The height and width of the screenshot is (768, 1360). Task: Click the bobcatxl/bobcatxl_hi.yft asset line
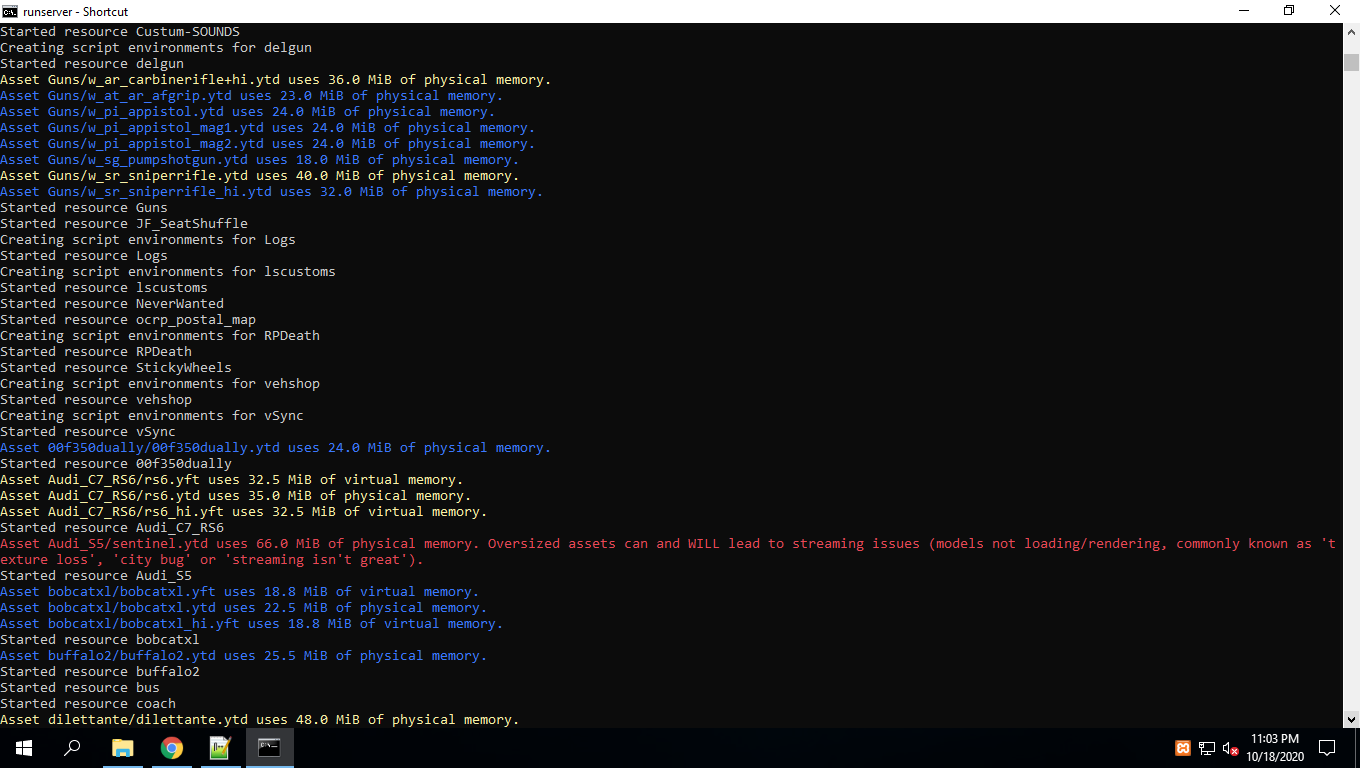tap(252, 624)
